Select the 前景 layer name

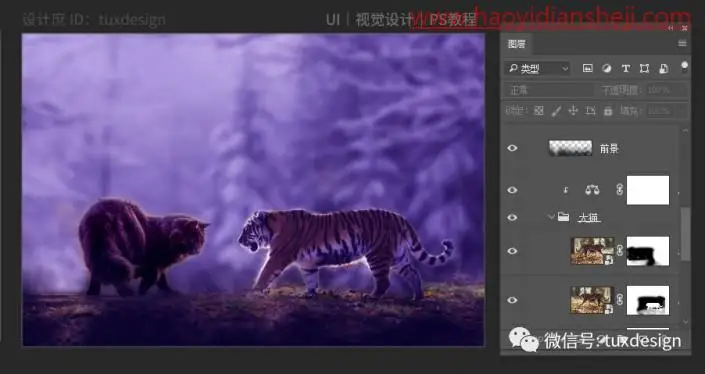tap(610, 148)
